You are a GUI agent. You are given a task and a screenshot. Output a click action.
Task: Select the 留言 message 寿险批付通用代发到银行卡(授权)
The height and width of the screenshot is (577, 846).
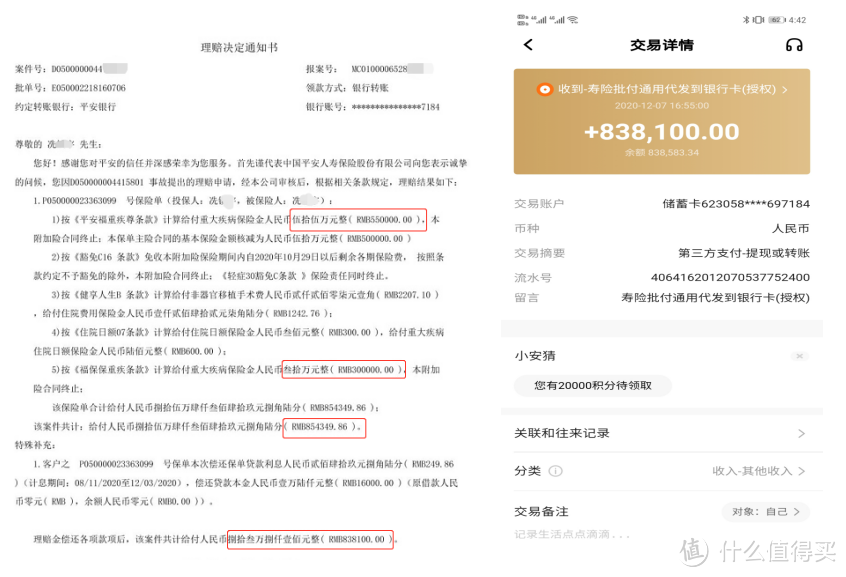coord(715,297)
